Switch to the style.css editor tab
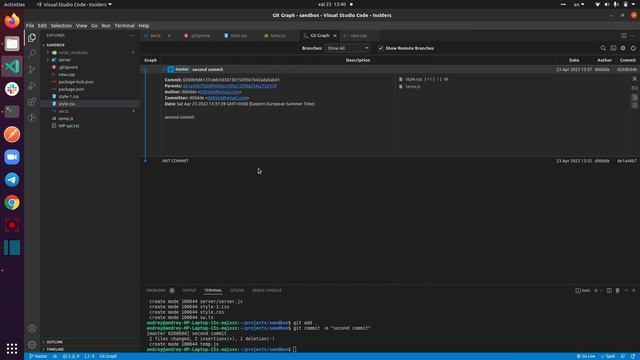Screen dimensions: 640x360 (x=238, y=36)
